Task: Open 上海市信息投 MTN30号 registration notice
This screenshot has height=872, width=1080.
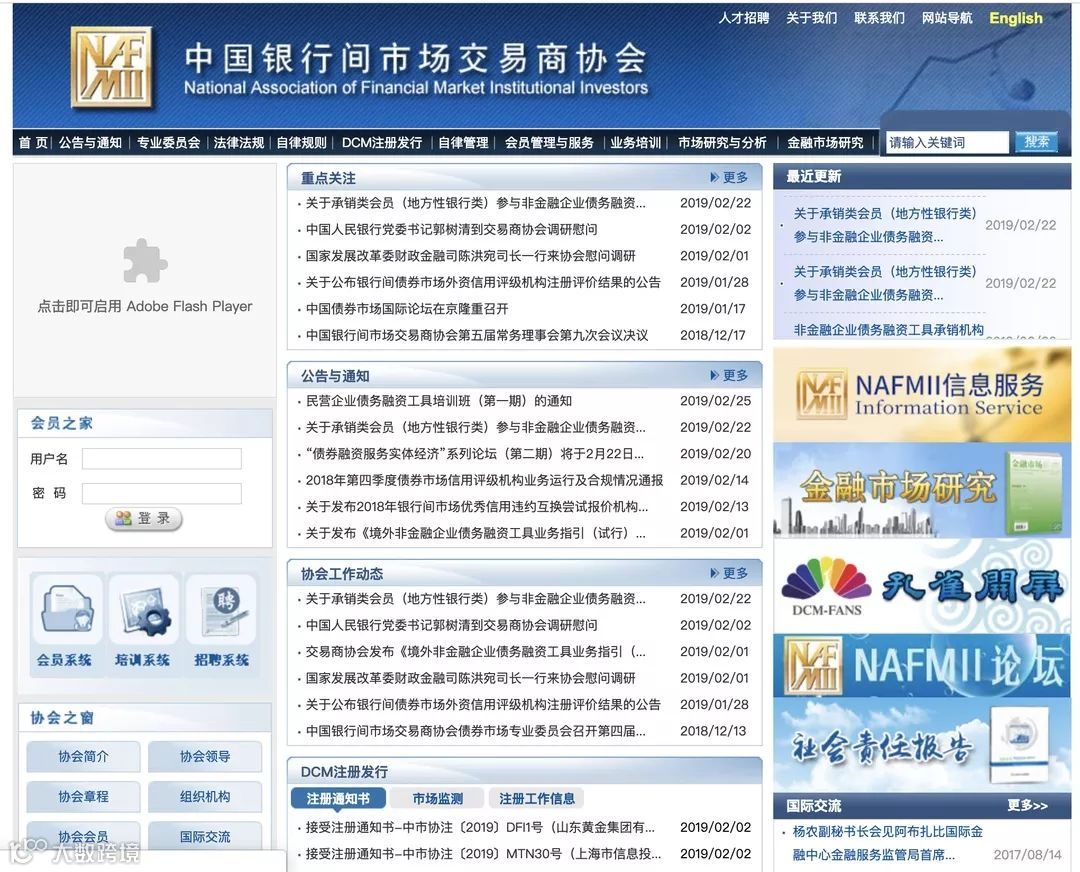Action: pyautogui.click(x=483, y=854)
